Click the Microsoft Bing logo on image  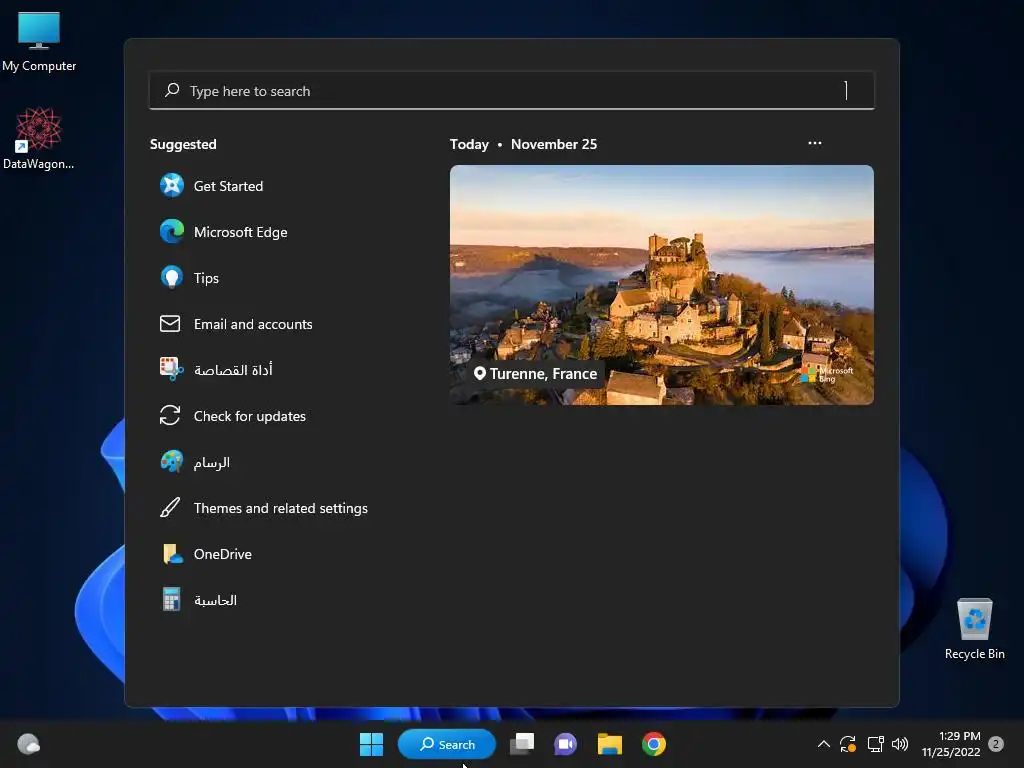pos(827,374)
